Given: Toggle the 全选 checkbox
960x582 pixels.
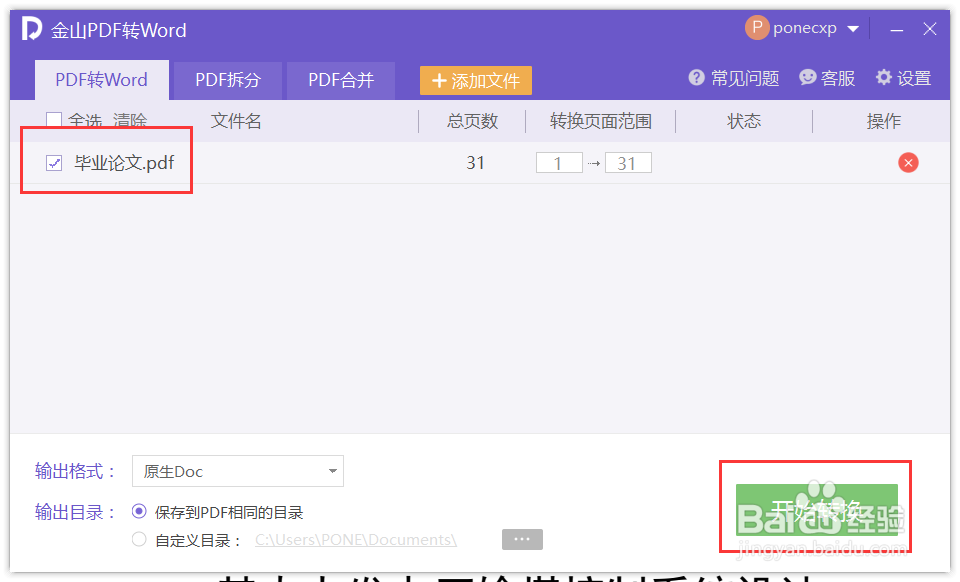Looking at the screenshot, I should click(54, 120).
